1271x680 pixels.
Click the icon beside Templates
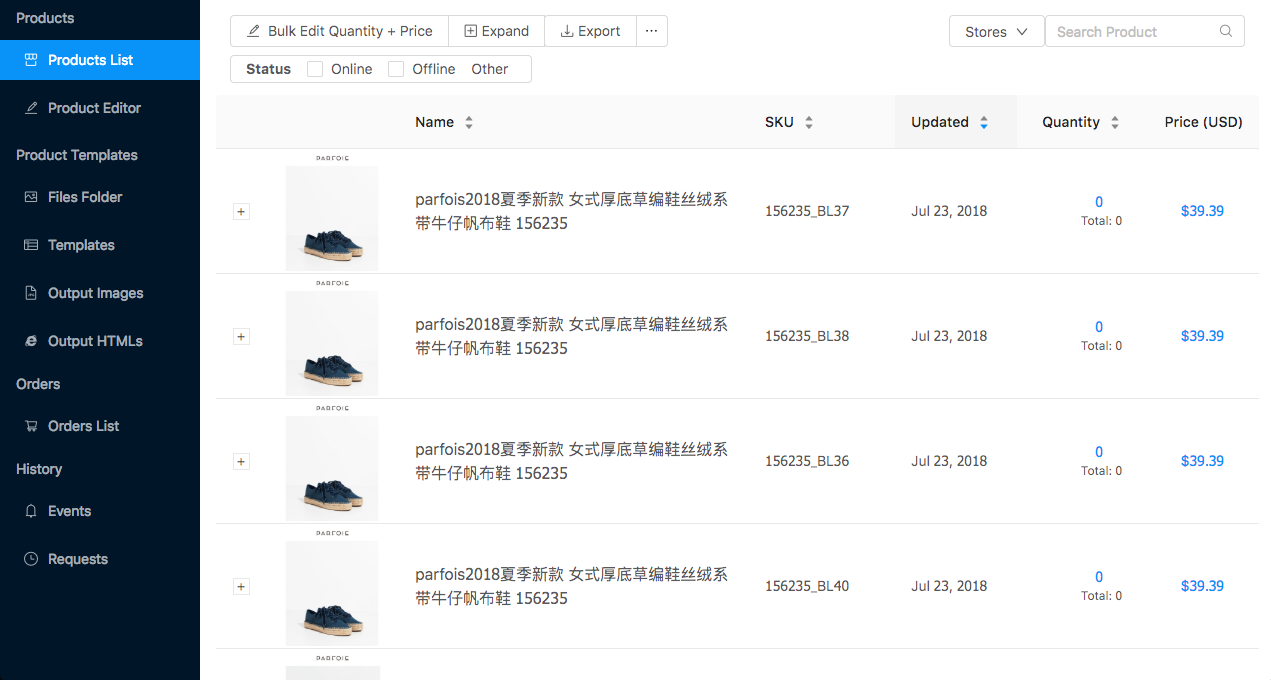click(31, 245)
